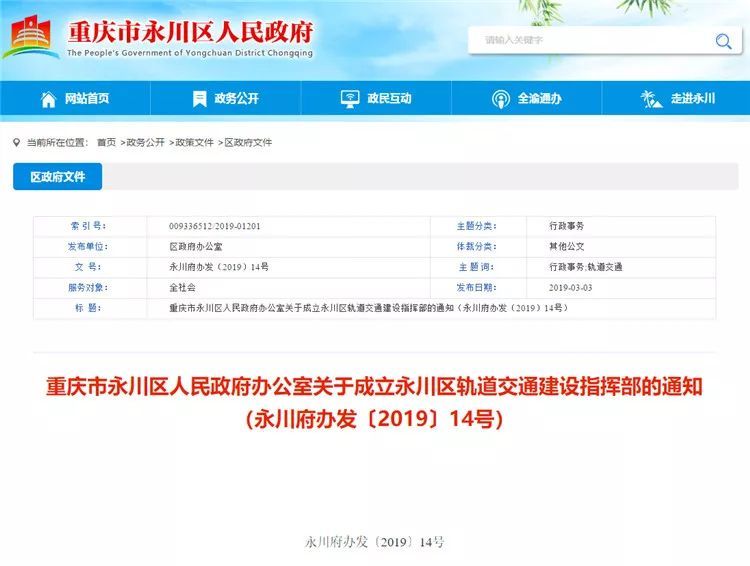Open the 走进永川 navigation item

(x=676, y=99)
